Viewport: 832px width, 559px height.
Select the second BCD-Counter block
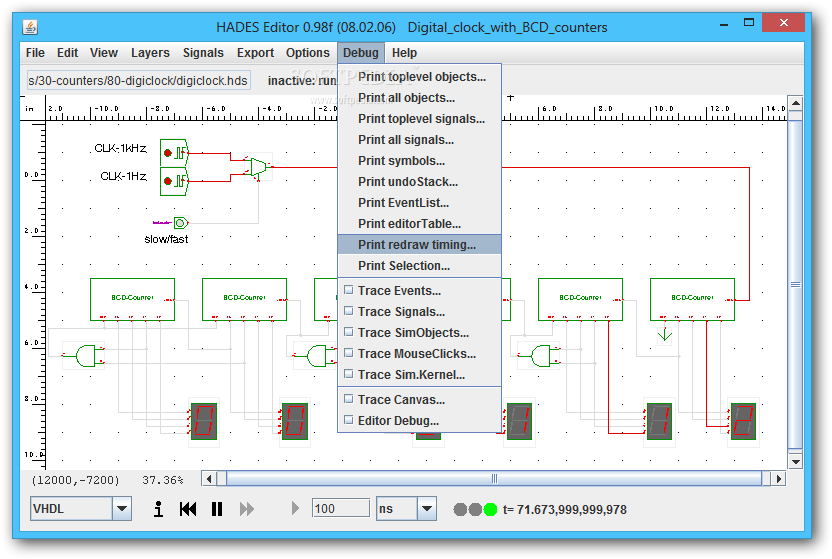(244, 299)
